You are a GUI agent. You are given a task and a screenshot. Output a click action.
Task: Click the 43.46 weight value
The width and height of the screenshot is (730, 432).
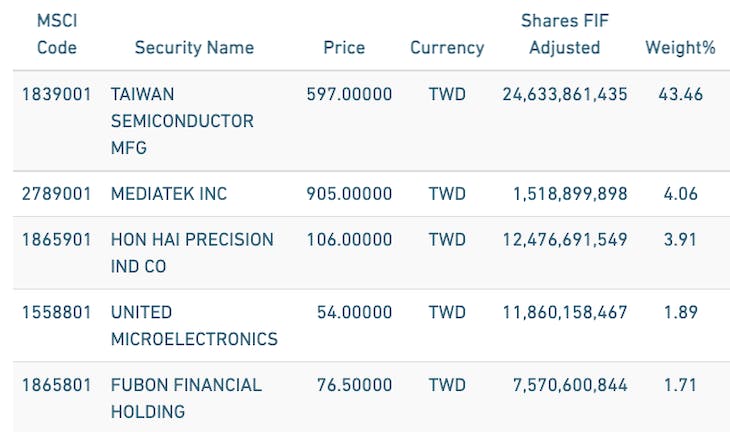coord(681,94)
